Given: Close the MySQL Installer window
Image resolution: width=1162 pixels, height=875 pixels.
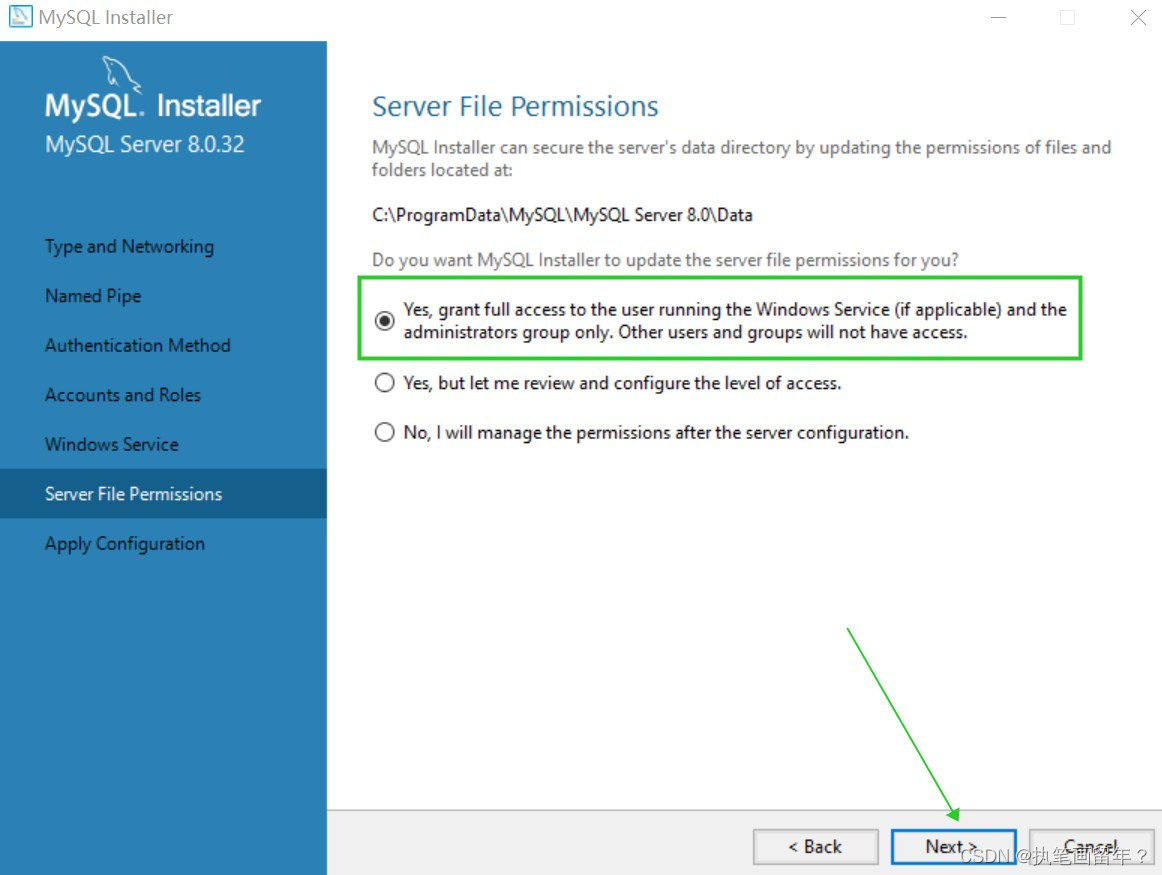Looking at the screenshot, I should coord(1138,17).
